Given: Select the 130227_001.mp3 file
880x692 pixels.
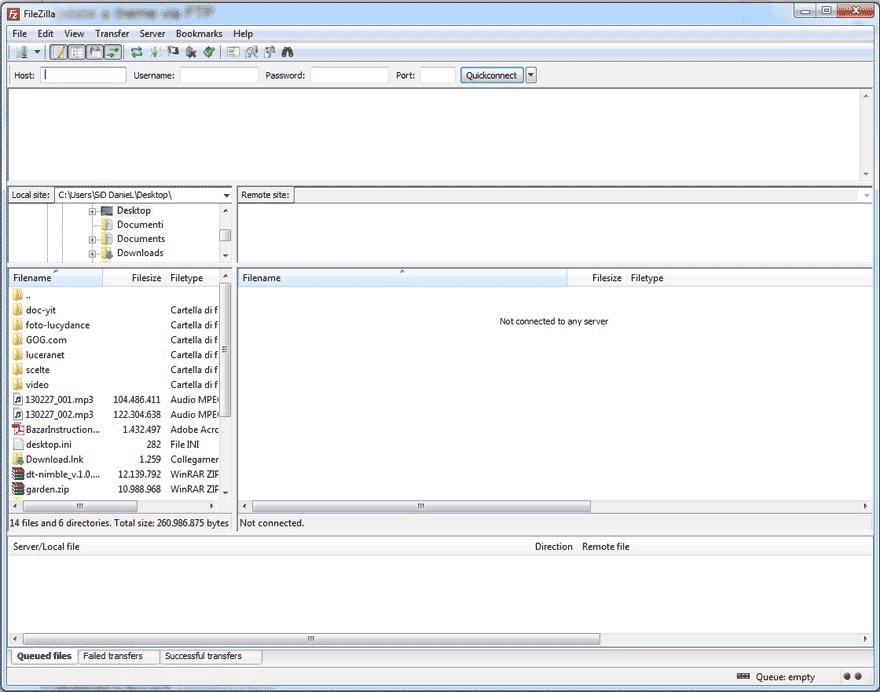Looking at the screenshot, I should (114, 400).
